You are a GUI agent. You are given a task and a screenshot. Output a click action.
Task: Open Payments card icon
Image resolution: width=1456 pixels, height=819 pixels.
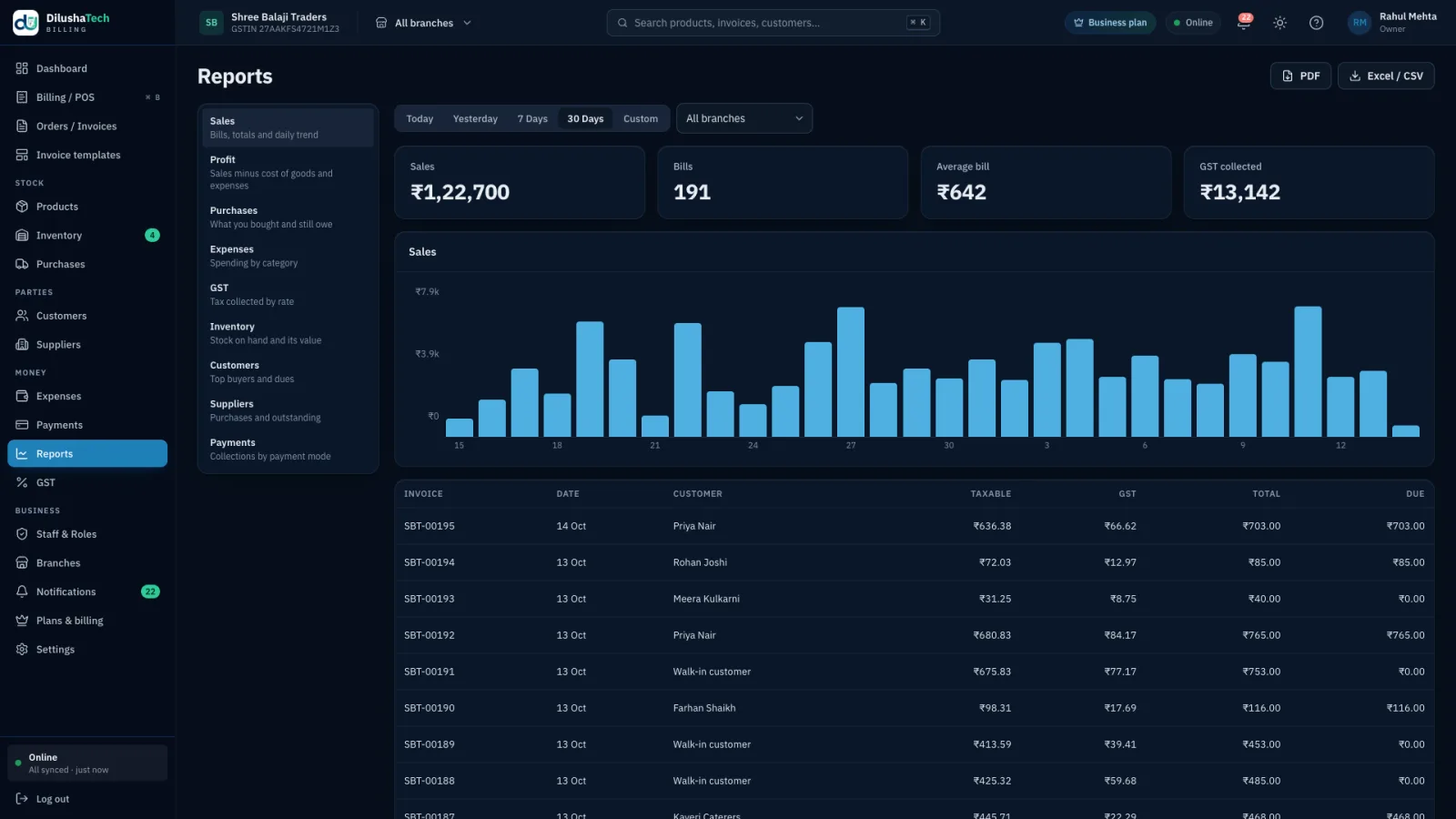22,425
